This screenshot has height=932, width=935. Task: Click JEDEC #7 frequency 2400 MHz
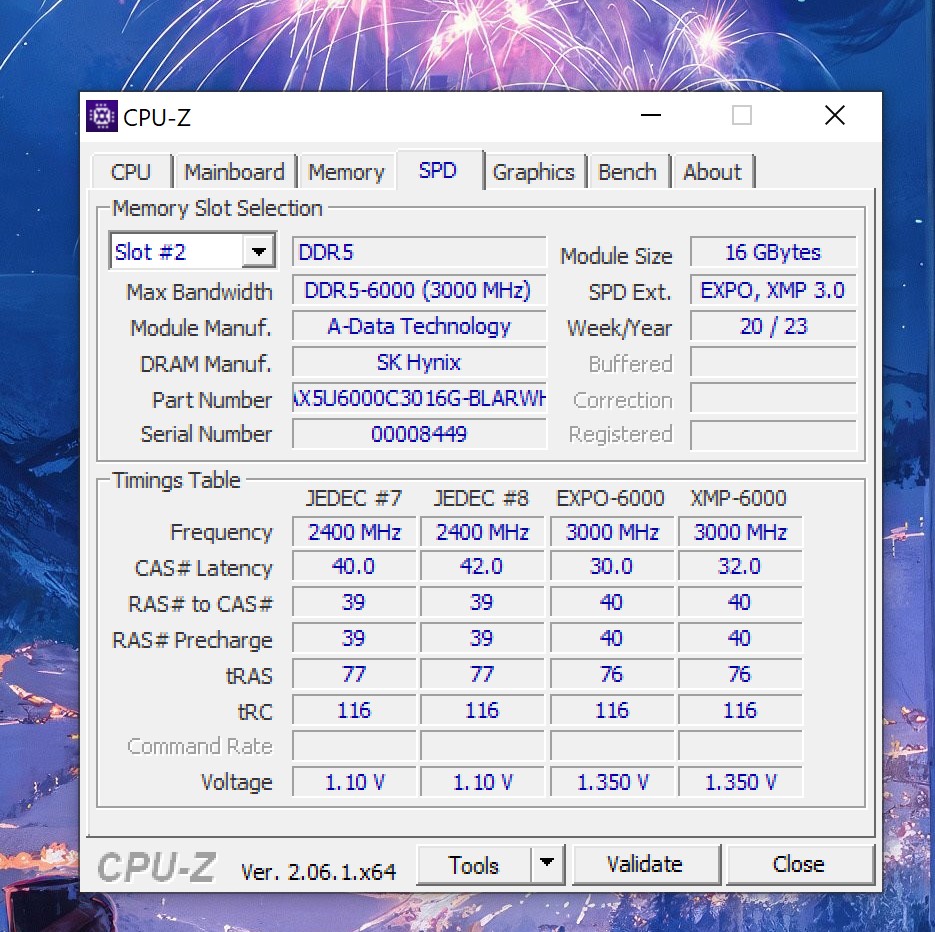(x=354, y=532)
